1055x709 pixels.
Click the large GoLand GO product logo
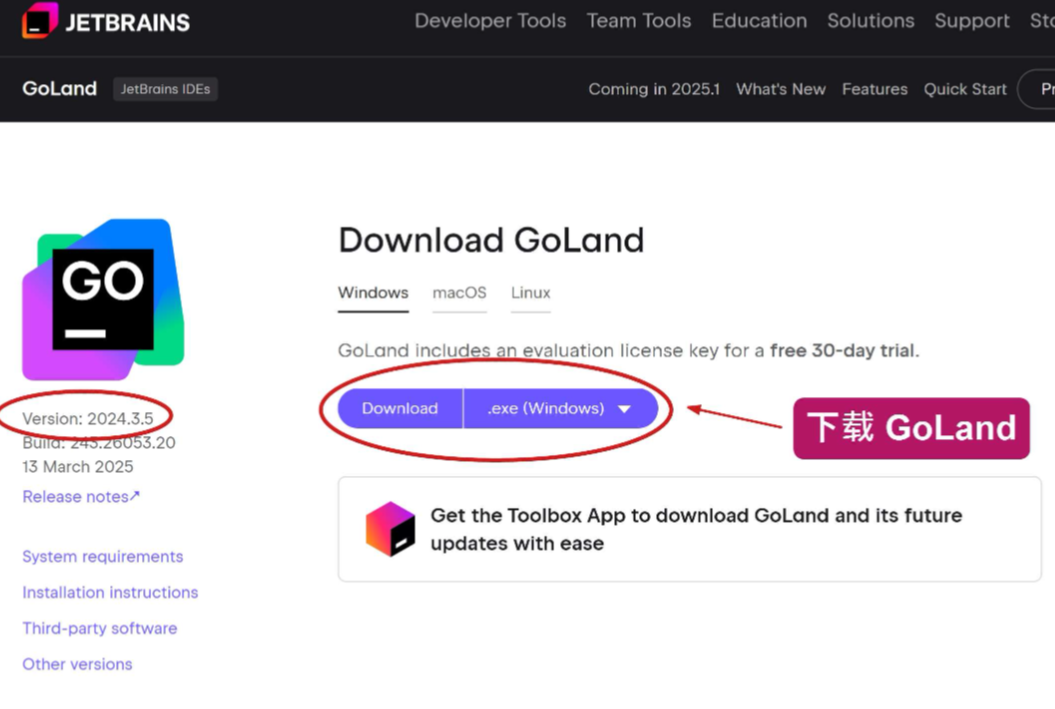click(103, 299)
